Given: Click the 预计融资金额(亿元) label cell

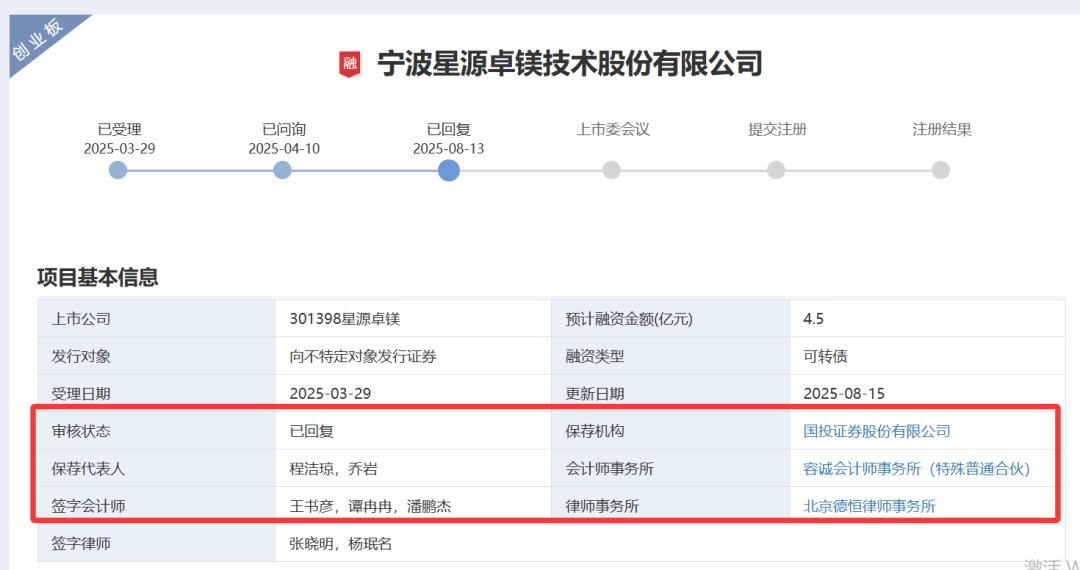Looking at the screenshot, I should (x=670, y=319).
